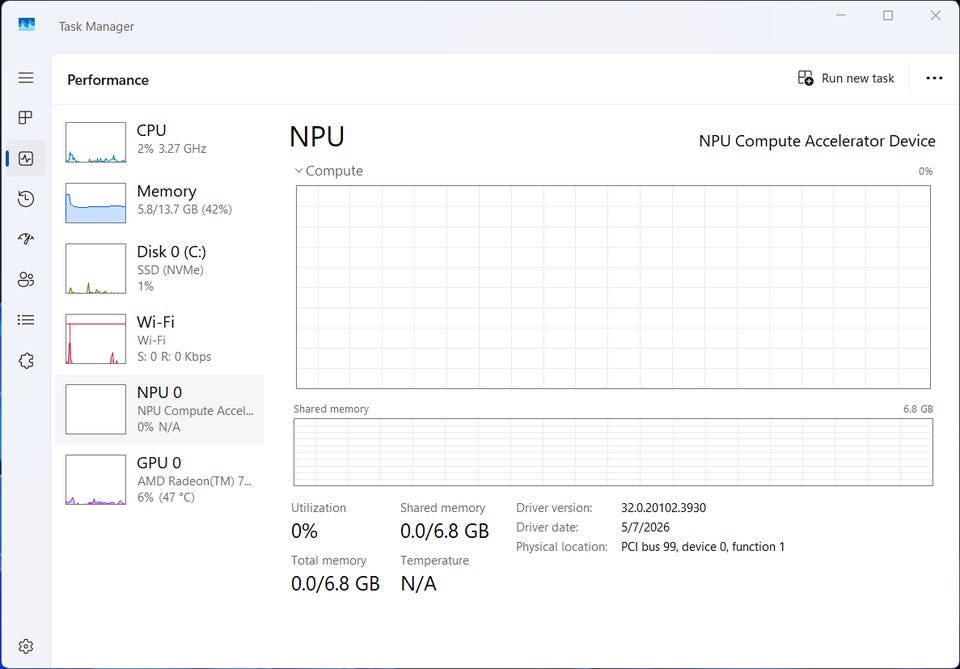
Task: Click the PCI bus 99 physical location text
Action: (x=703, y=547)
